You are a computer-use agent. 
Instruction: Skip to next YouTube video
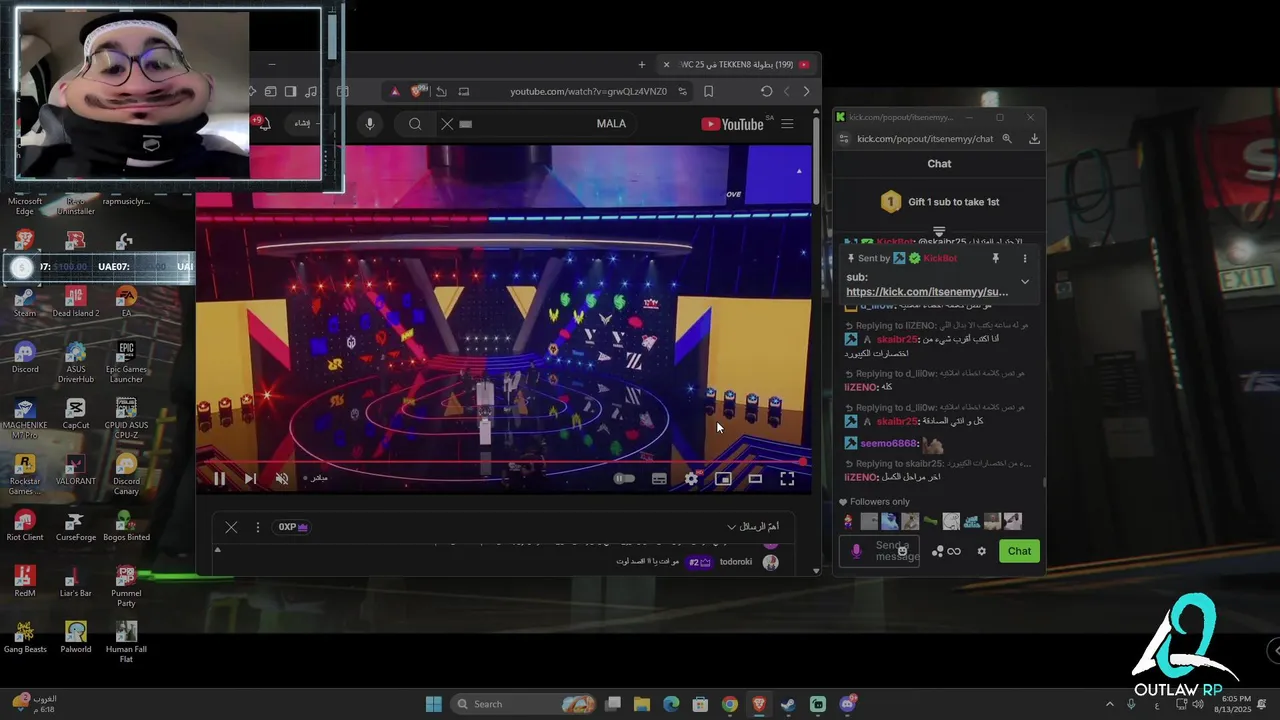tap(250, 479)
